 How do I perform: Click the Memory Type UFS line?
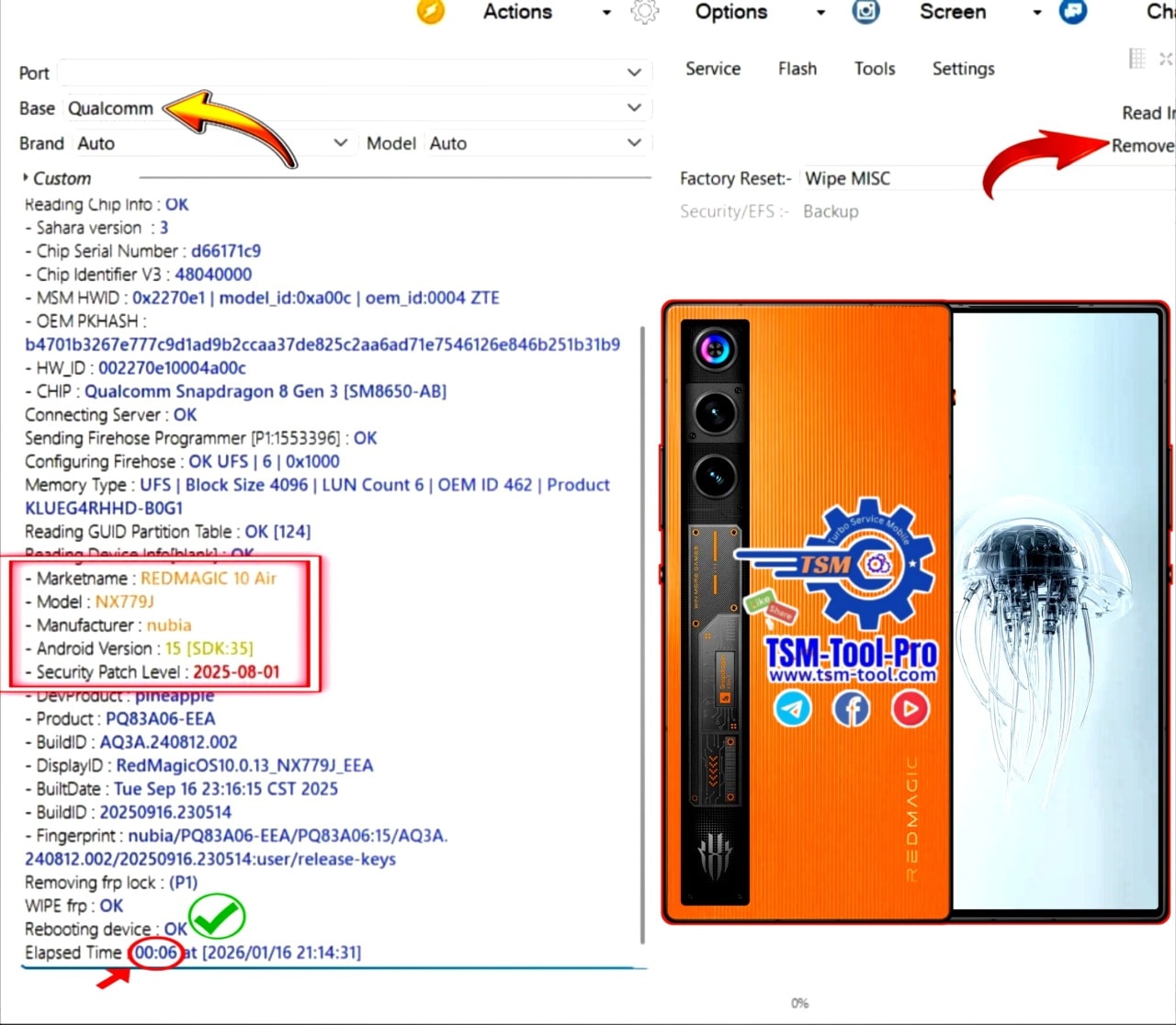click(x=317, y=485)
